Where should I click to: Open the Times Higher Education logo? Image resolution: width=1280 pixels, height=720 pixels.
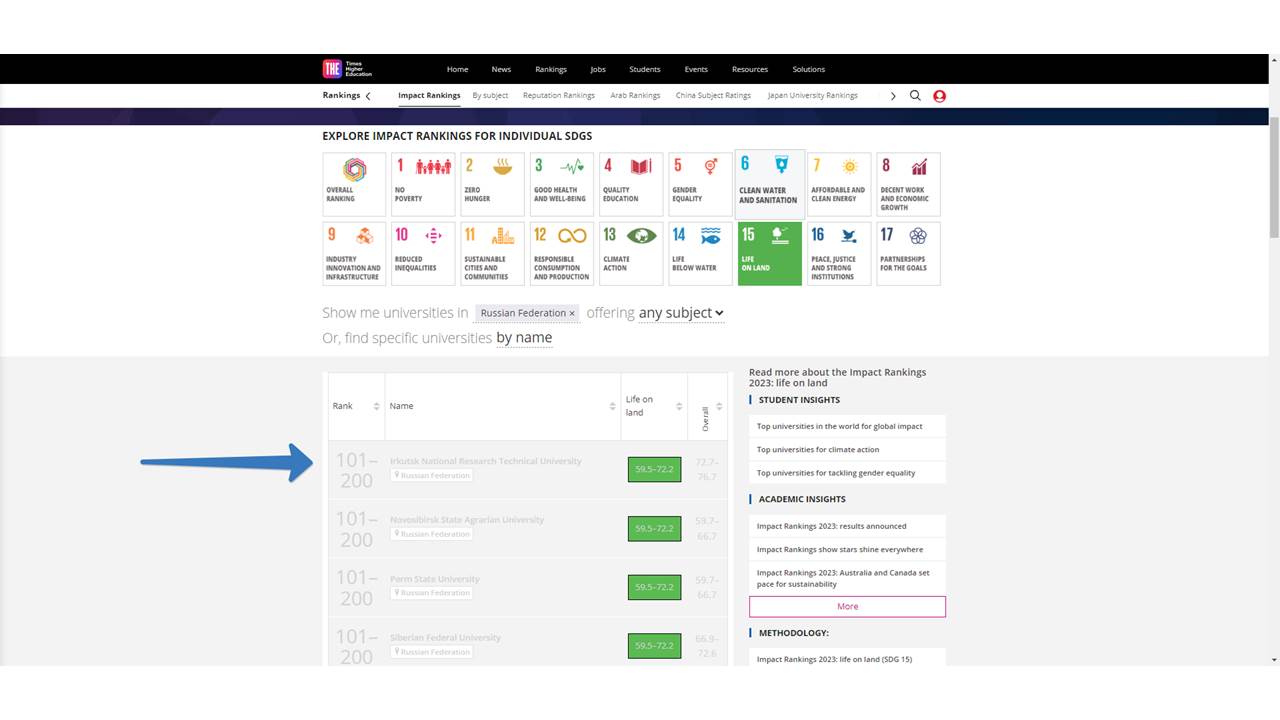(347, 69)
